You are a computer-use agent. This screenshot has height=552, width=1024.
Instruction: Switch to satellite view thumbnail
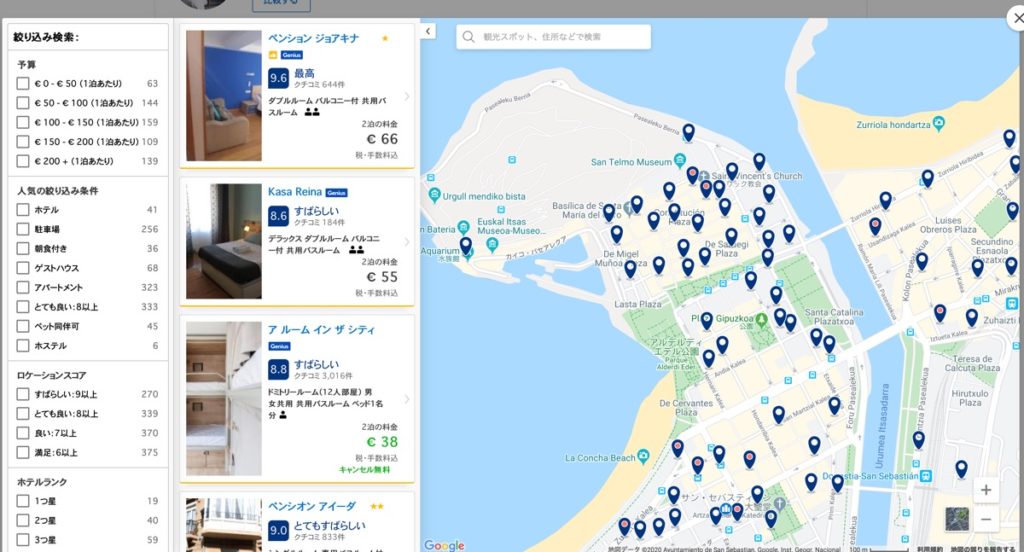[957, 519]
